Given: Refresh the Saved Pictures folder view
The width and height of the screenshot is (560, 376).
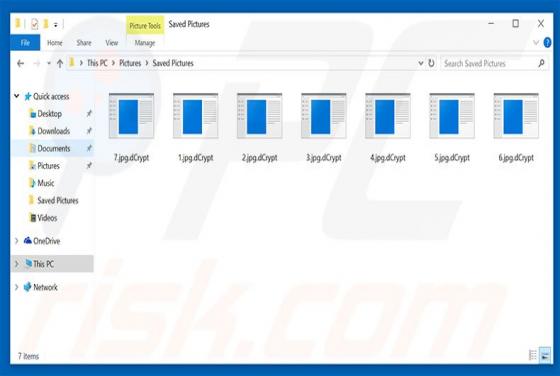Looking at the screenshot, I should [x=431, y=63].
